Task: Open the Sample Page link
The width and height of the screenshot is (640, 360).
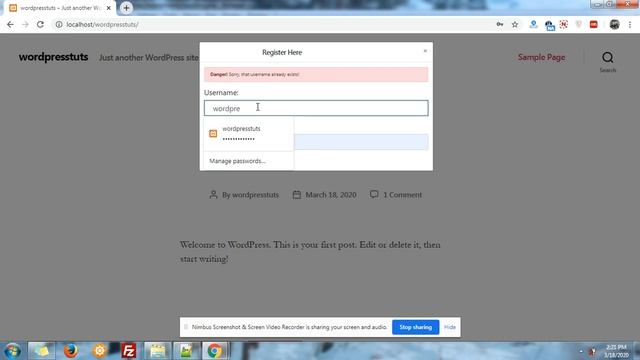Action: (542, 57)
